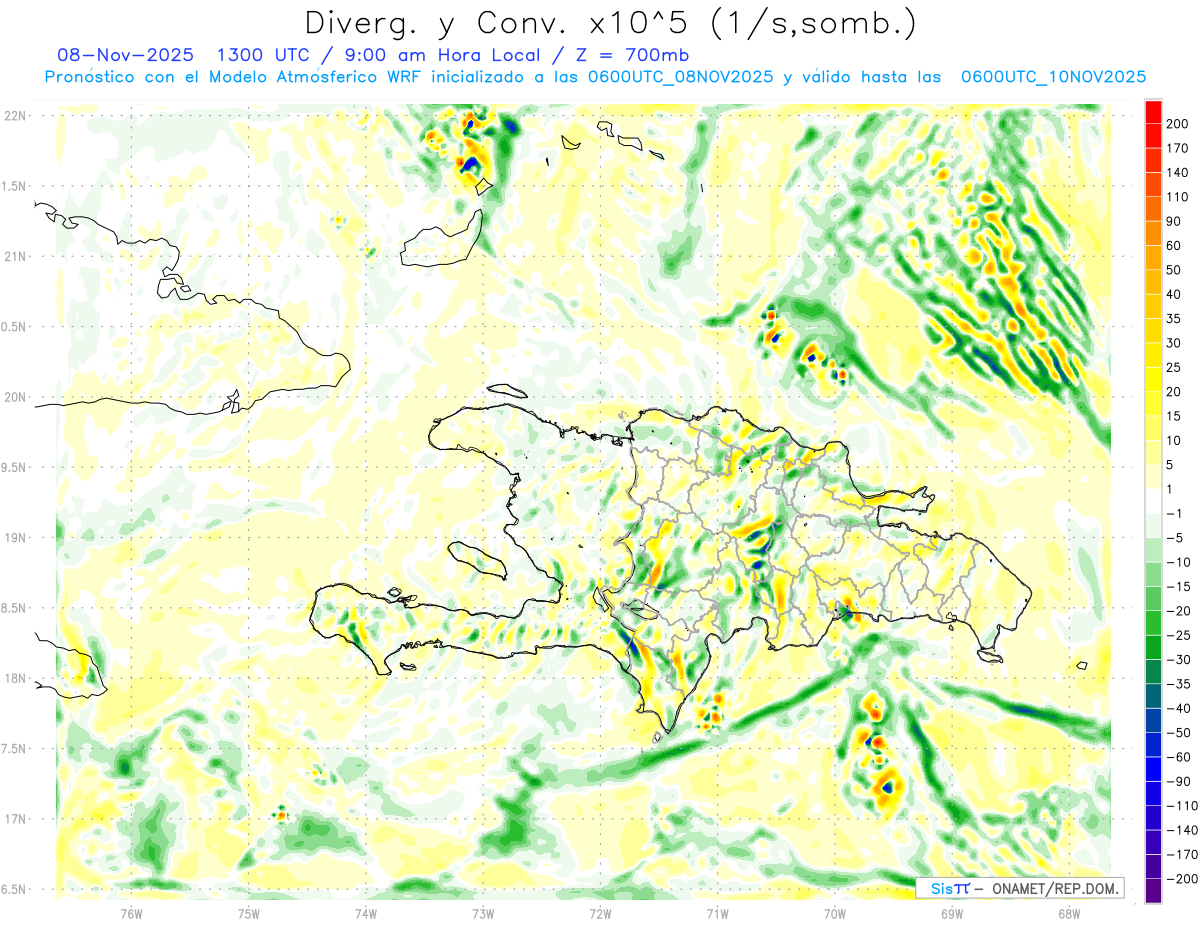Click the dark purple bottom color scale segment
The image size is (1200, 927).
1153,891
